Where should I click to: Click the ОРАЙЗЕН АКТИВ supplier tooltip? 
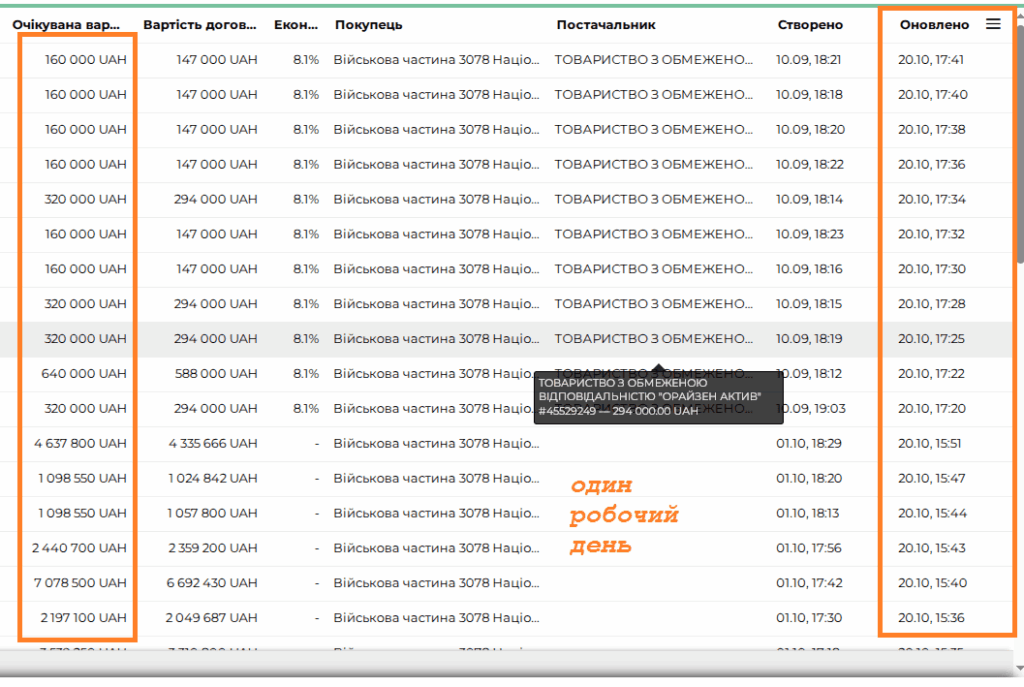[x=650, y=397]
